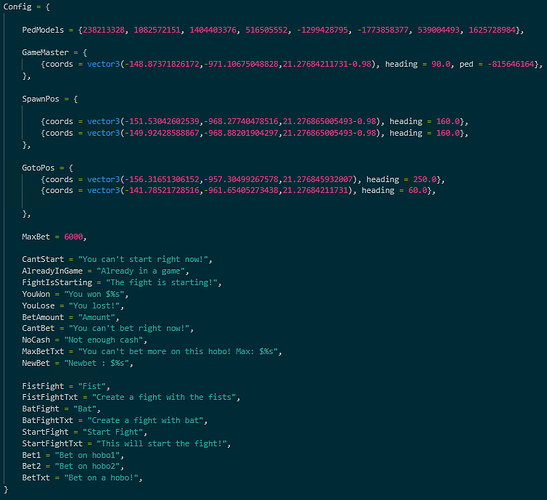Click the string "You won $%s"
Screen dimensions: 547x500
point(94,294)
